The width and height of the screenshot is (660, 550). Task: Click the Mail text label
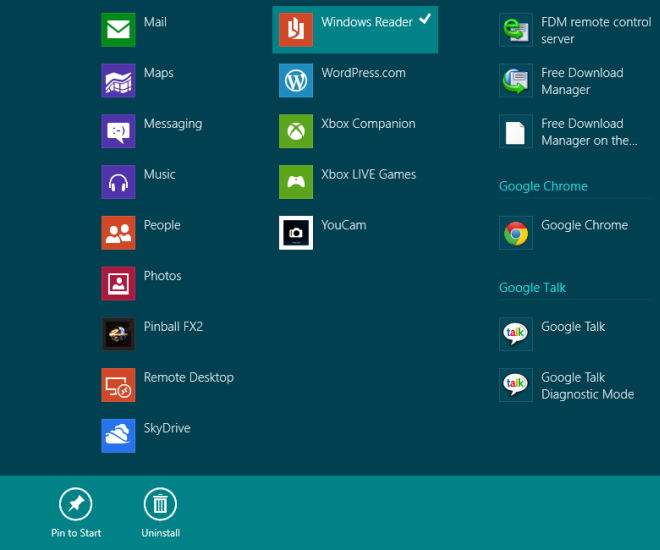point(155,22)
